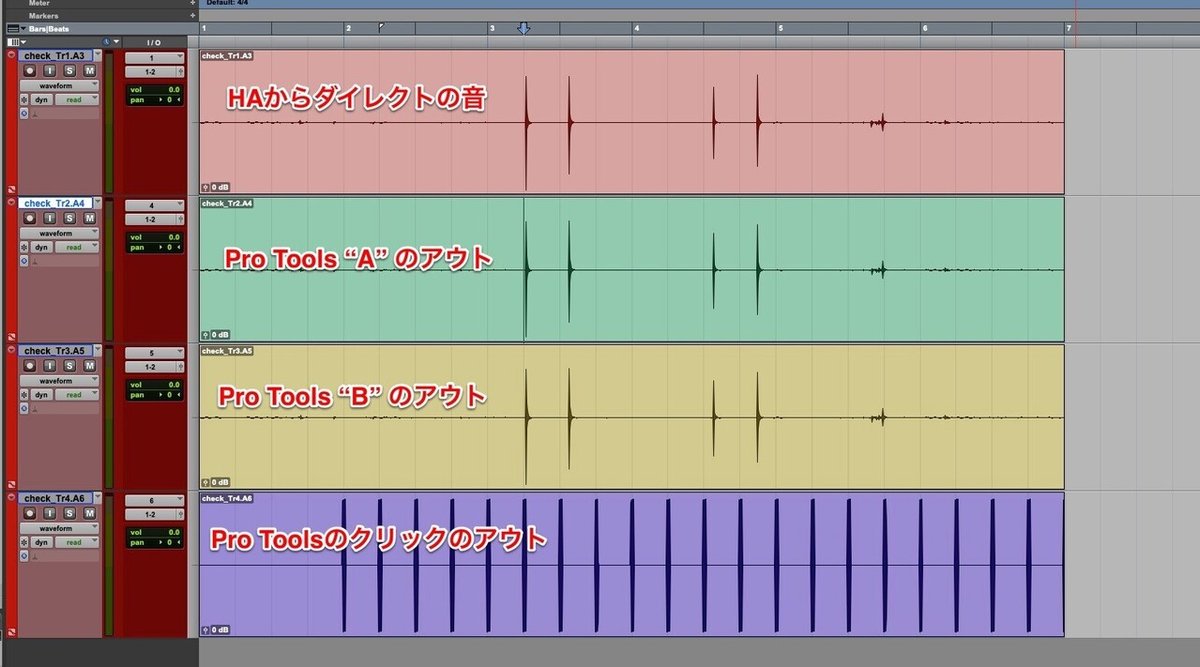Click the vol field on check_Tr3.A5
The image size is (1200, 667).
click(x=155, y=383)
